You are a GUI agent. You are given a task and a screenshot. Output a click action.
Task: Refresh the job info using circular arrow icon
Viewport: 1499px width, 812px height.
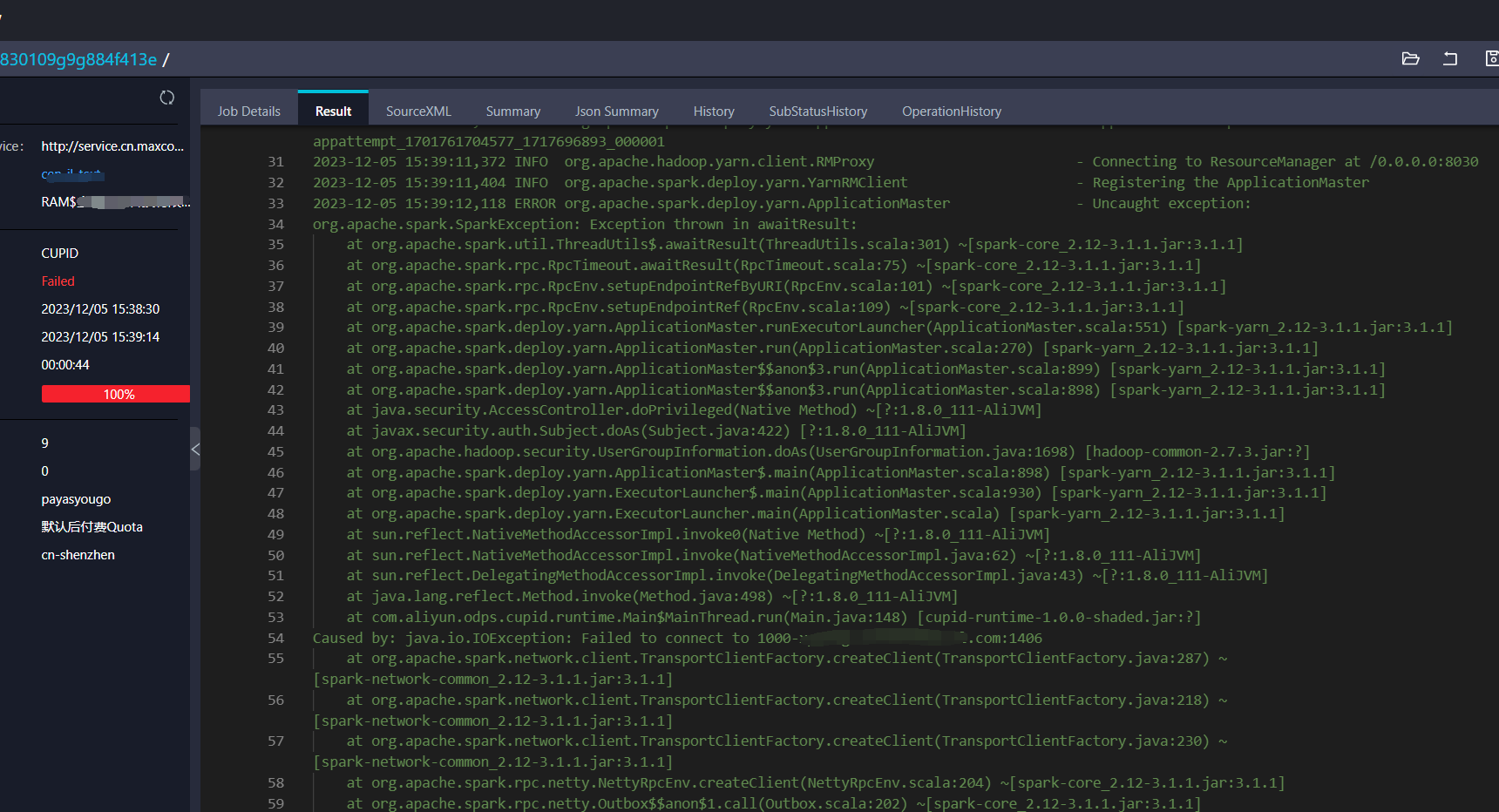(x=167, y=98)
